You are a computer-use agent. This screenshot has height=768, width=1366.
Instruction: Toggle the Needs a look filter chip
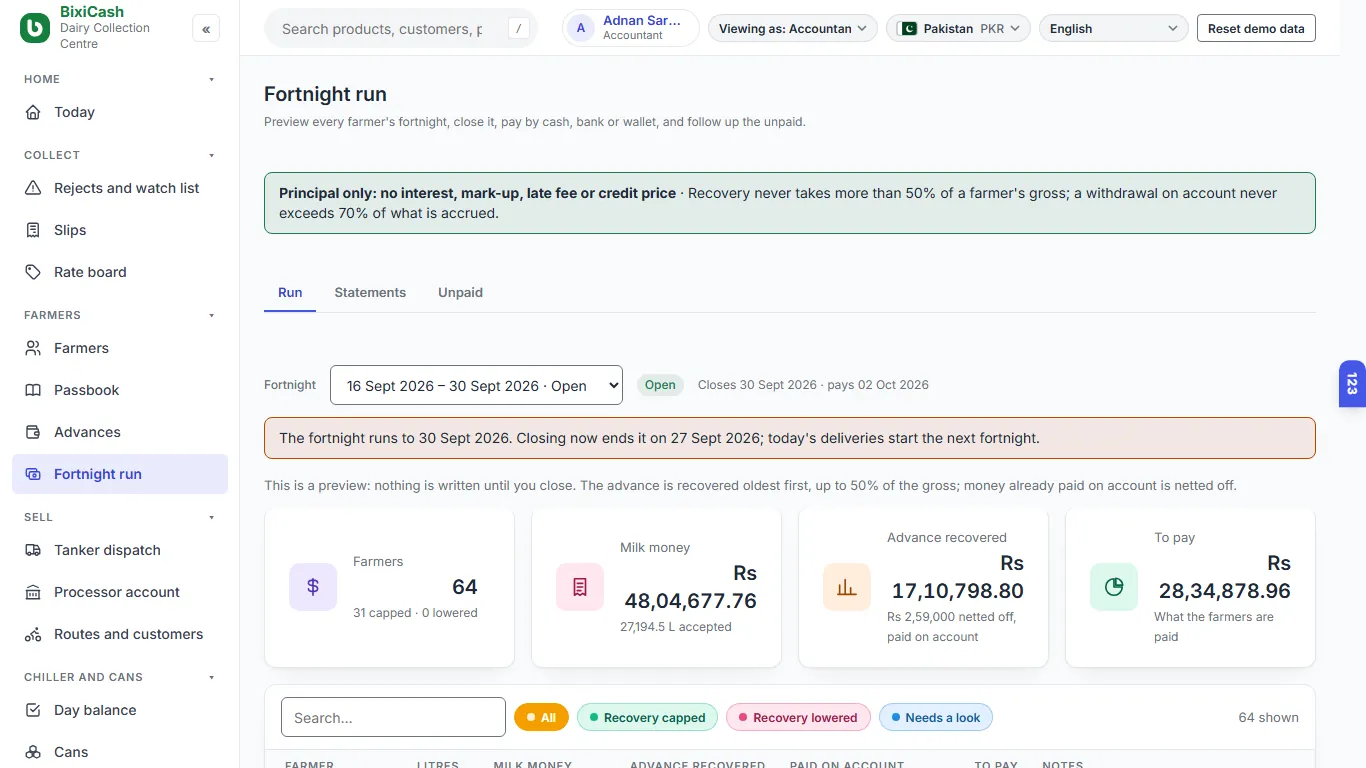coord(936,717)
